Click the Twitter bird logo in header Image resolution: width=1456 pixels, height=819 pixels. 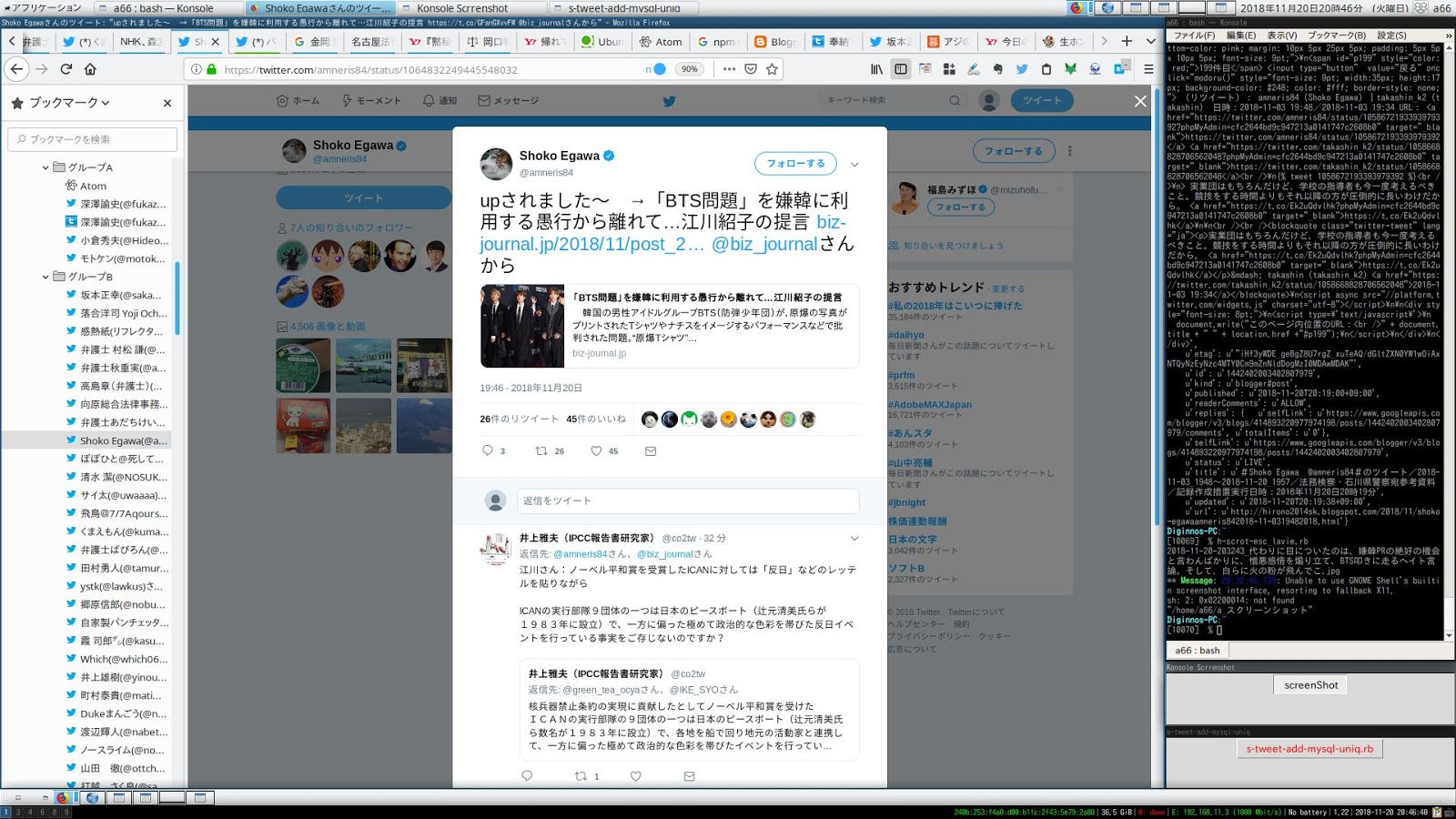click(x=669, y=101)
